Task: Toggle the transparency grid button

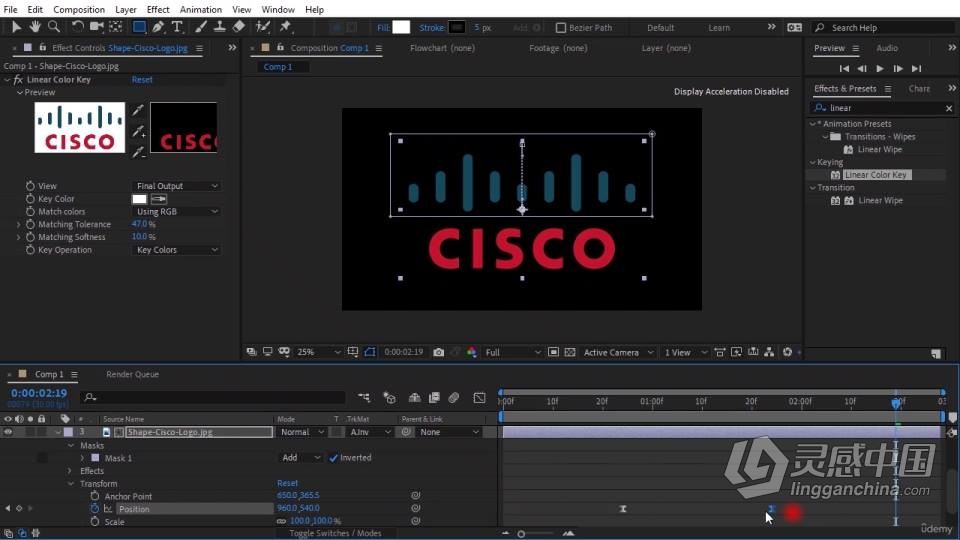Action: (x=570, y=352)
